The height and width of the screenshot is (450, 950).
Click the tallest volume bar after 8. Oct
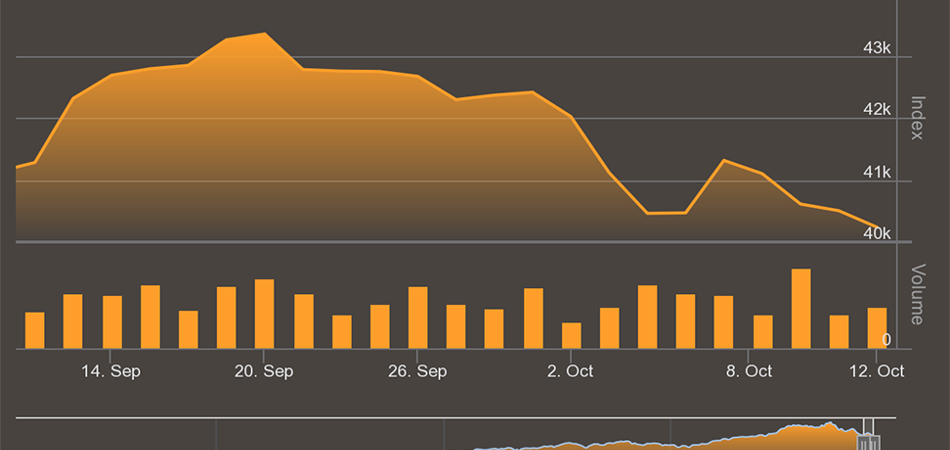(x=801, y=309)
